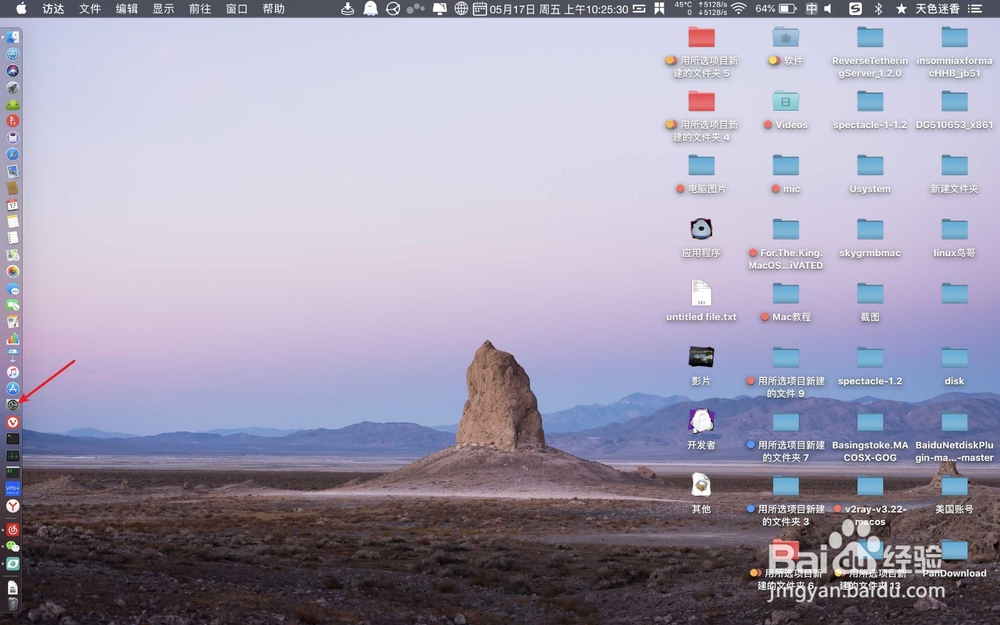This screenshot has height=625, width=1000.
Task: Click the QQ ghost icon in menu bar
Action: pyautogui.click(x=370, y=8)
